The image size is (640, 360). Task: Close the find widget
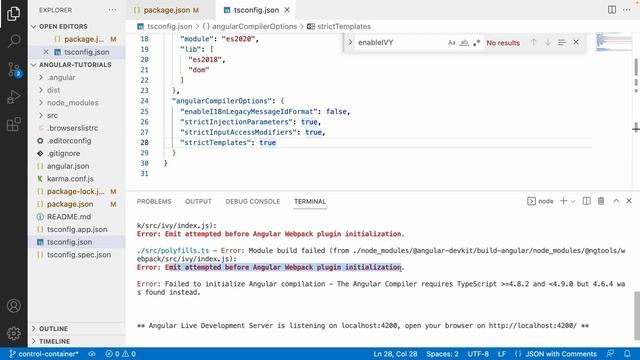(576, 42)
